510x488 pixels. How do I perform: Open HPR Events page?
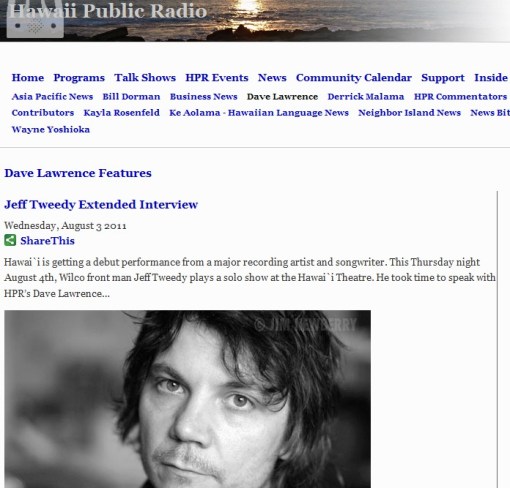[x=217, y=78]
